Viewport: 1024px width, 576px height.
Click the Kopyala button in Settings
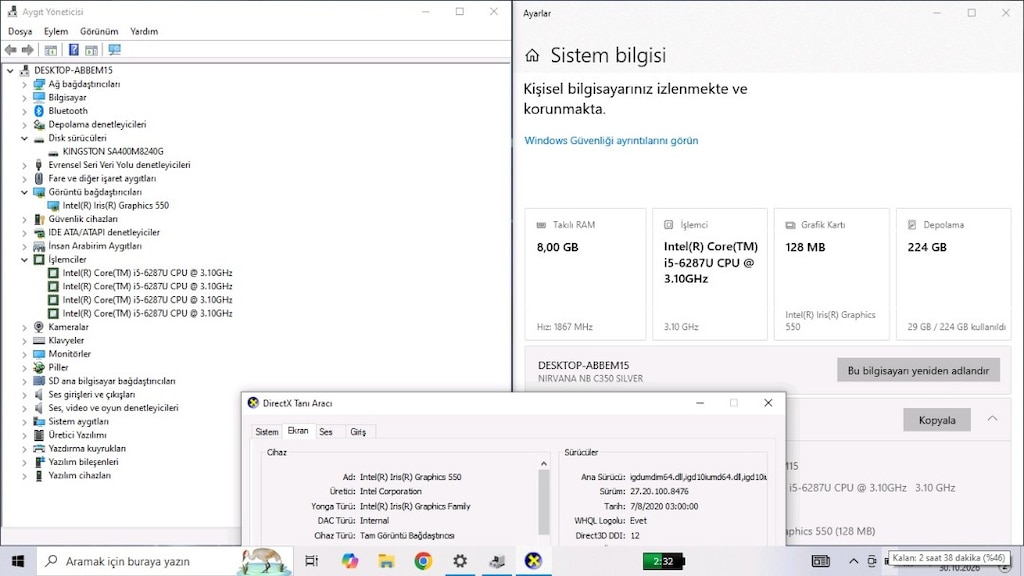pyautogui.click(x=937, y=420)
